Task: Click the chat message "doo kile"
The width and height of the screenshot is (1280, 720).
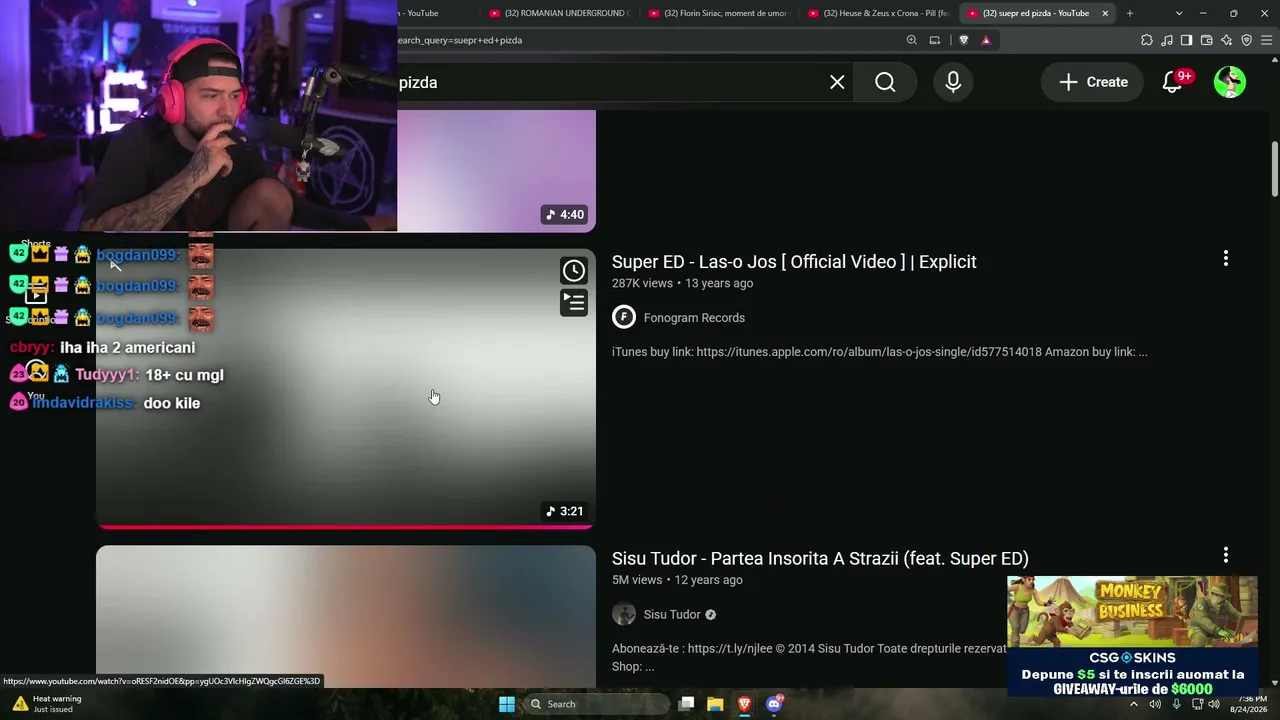Action: point(172,403)
